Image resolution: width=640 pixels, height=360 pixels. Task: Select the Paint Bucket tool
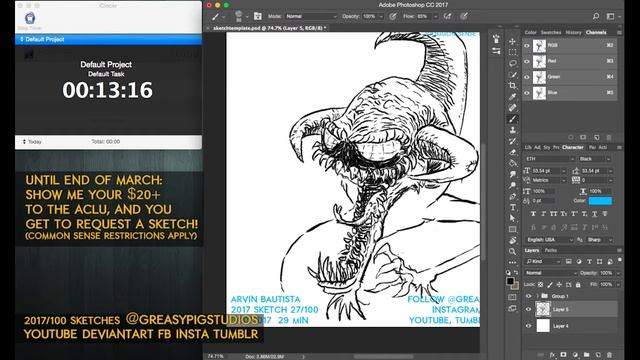click(512, 163)
